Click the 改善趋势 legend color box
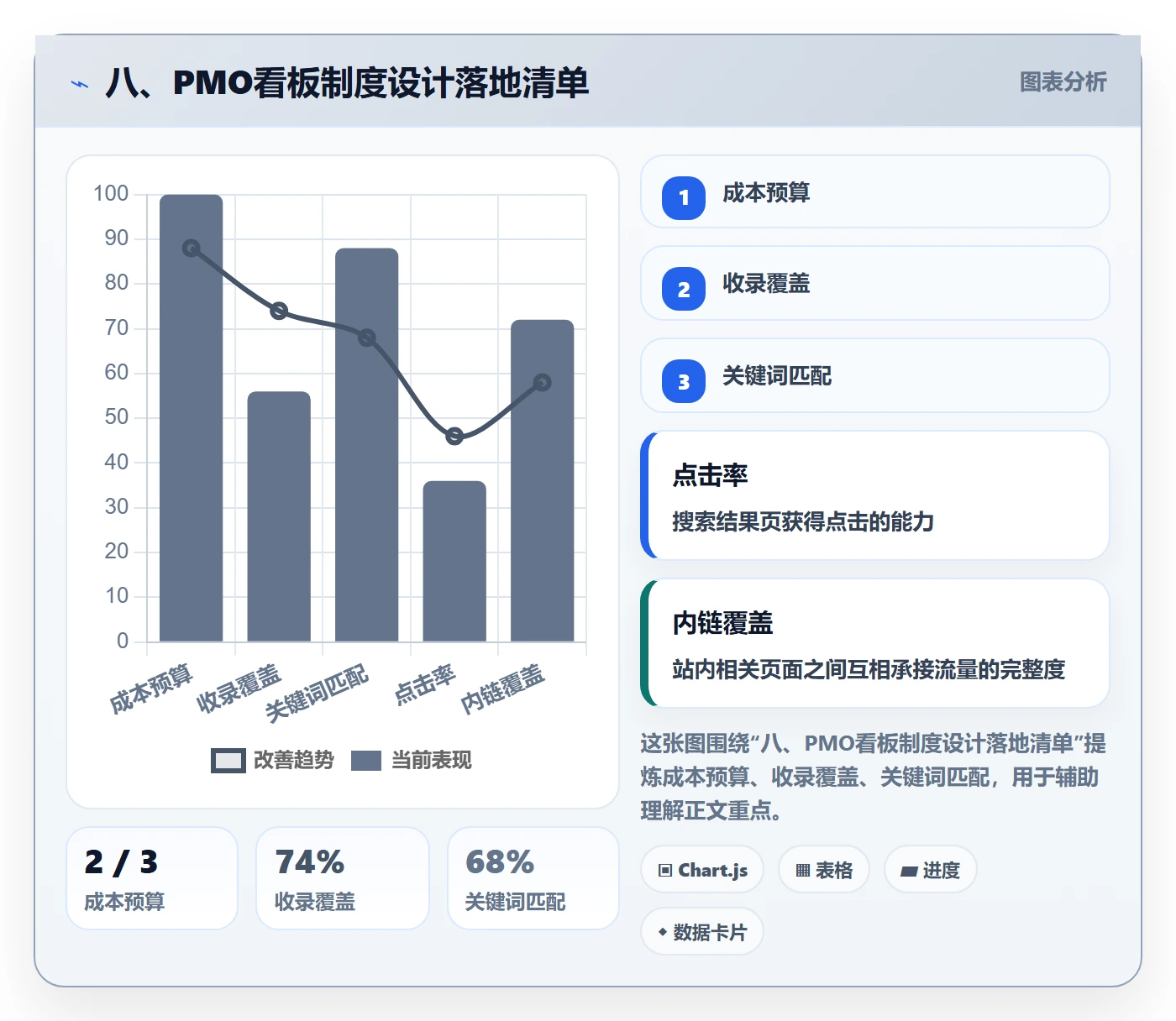The width and height of the screenshot is (1176, 1021). 228,760
